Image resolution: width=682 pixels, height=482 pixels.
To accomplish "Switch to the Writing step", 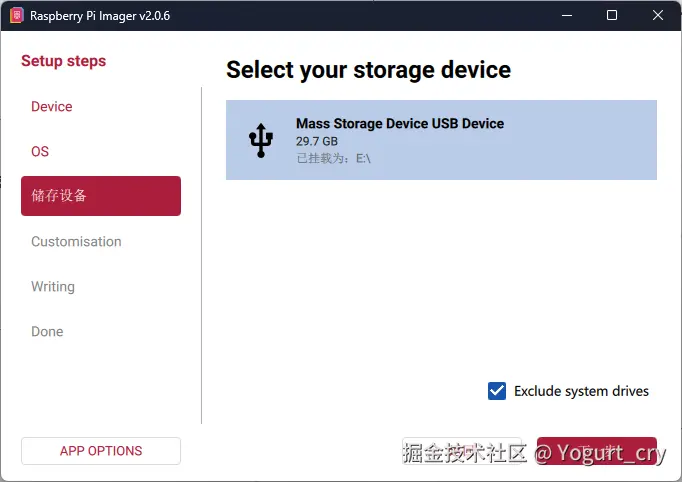I will (53, 287).
